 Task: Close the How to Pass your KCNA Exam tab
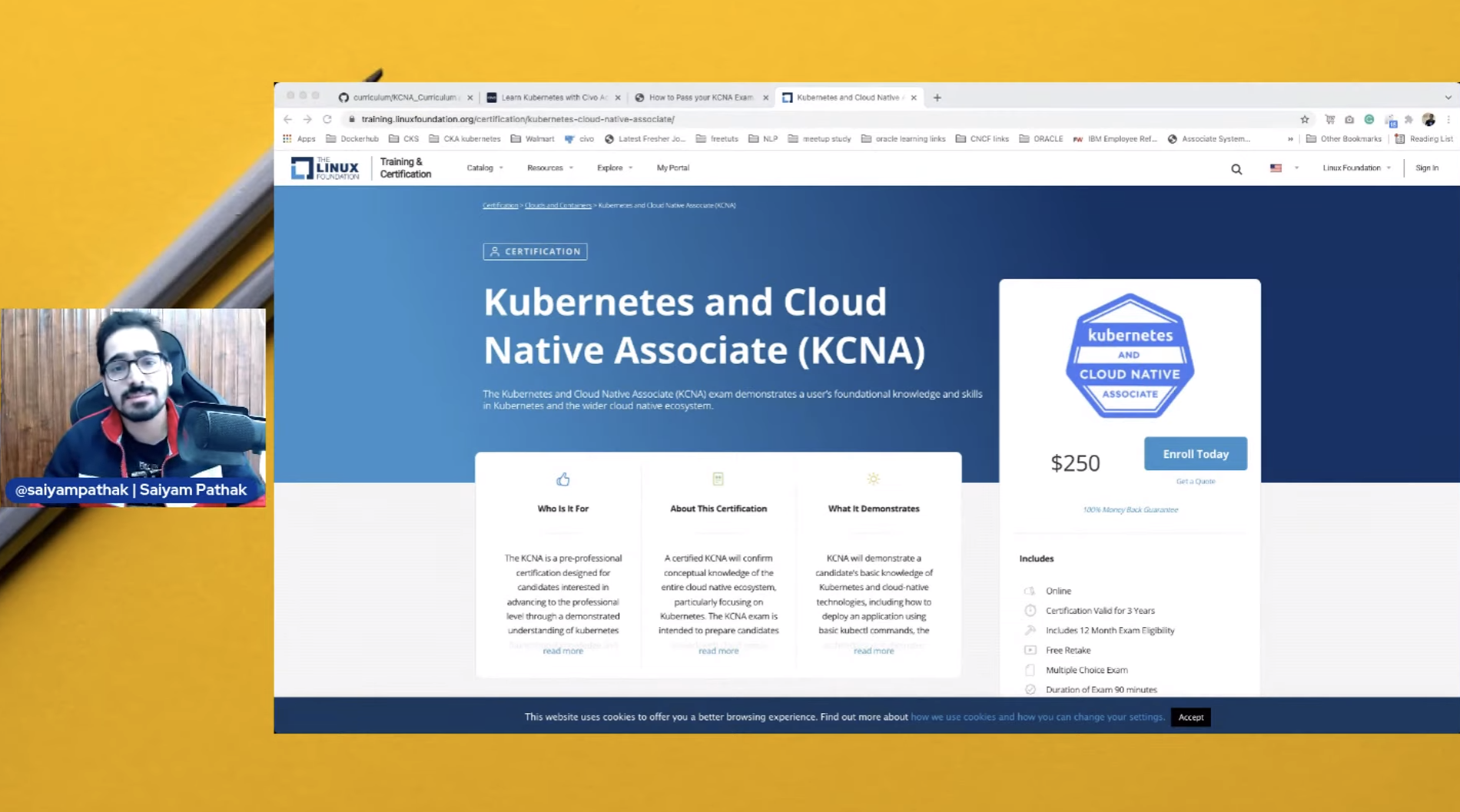[765, 98]
